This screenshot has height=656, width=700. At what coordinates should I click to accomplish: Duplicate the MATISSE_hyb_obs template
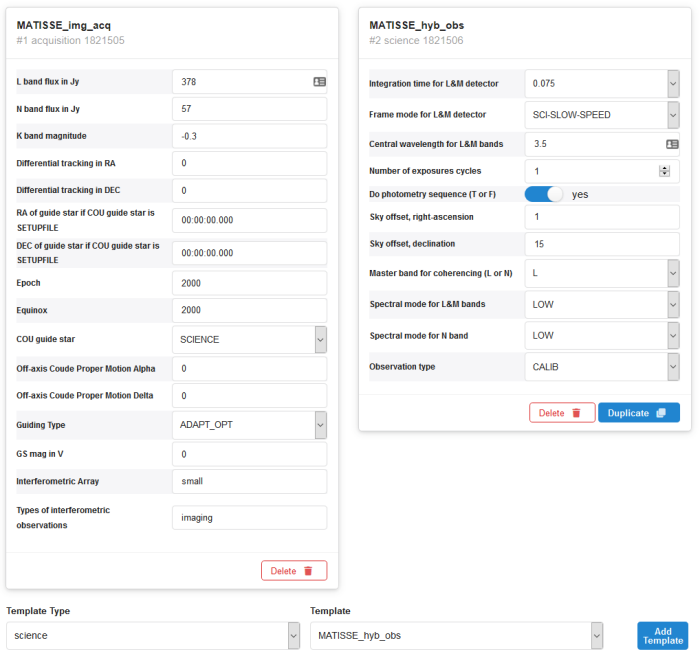(x=639, y=413)
